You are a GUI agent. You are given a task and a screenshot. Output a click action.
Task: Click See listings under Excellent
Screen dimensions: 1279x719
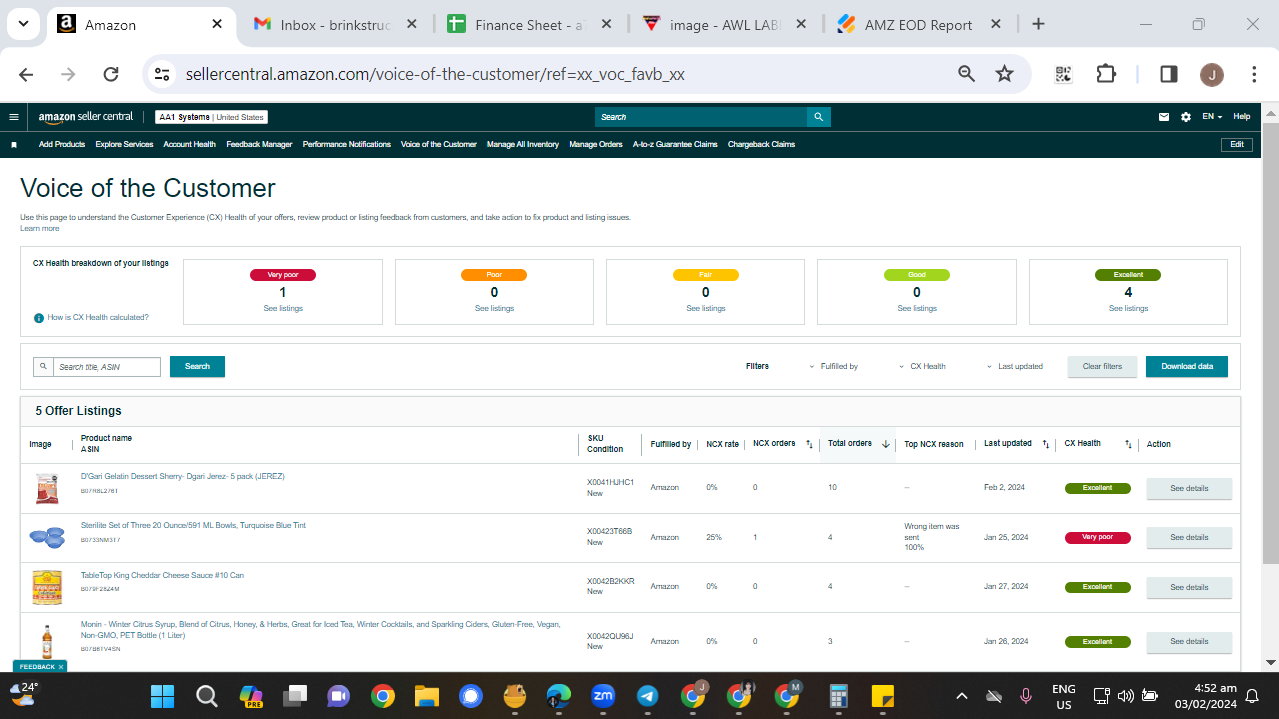pos(1128,309)
